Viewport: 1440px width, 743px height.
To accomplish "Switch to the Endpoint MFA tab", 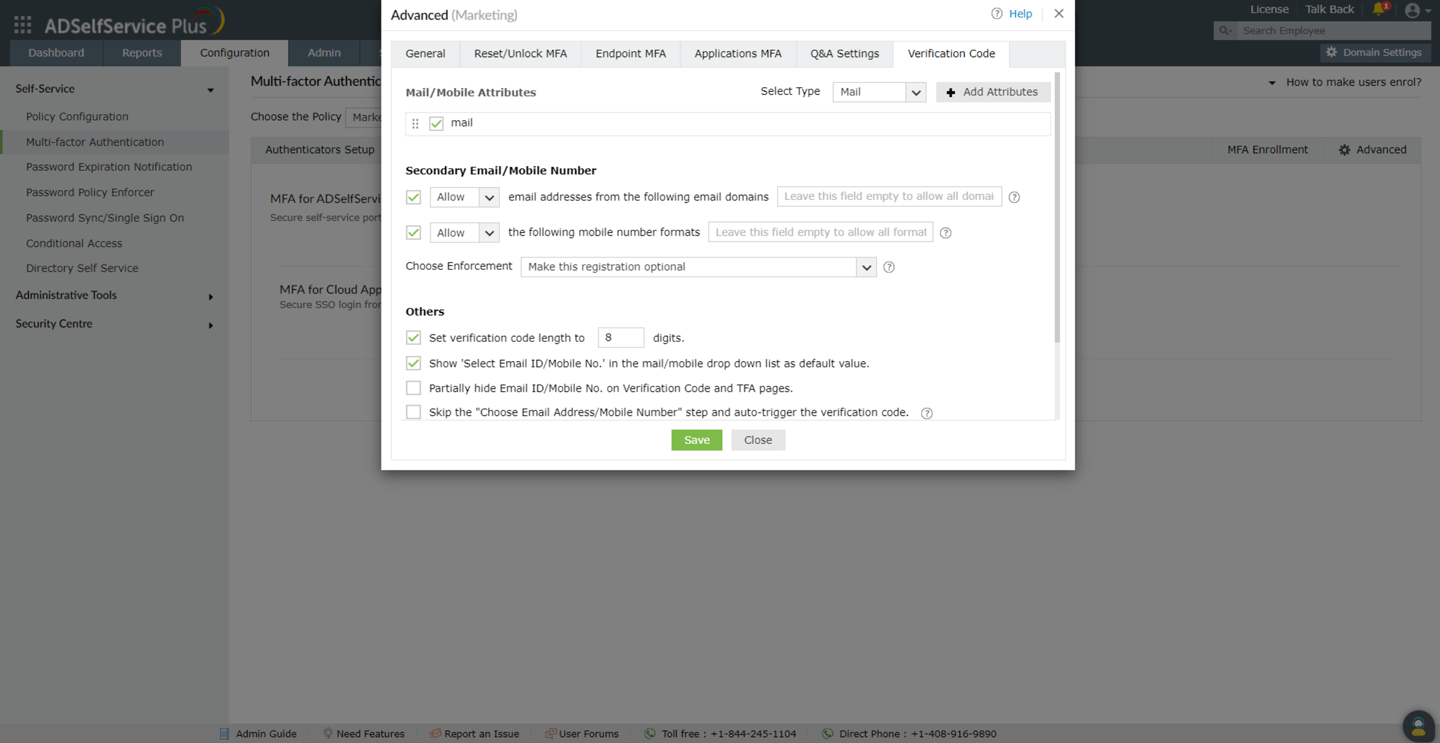I will coord(631,54).
